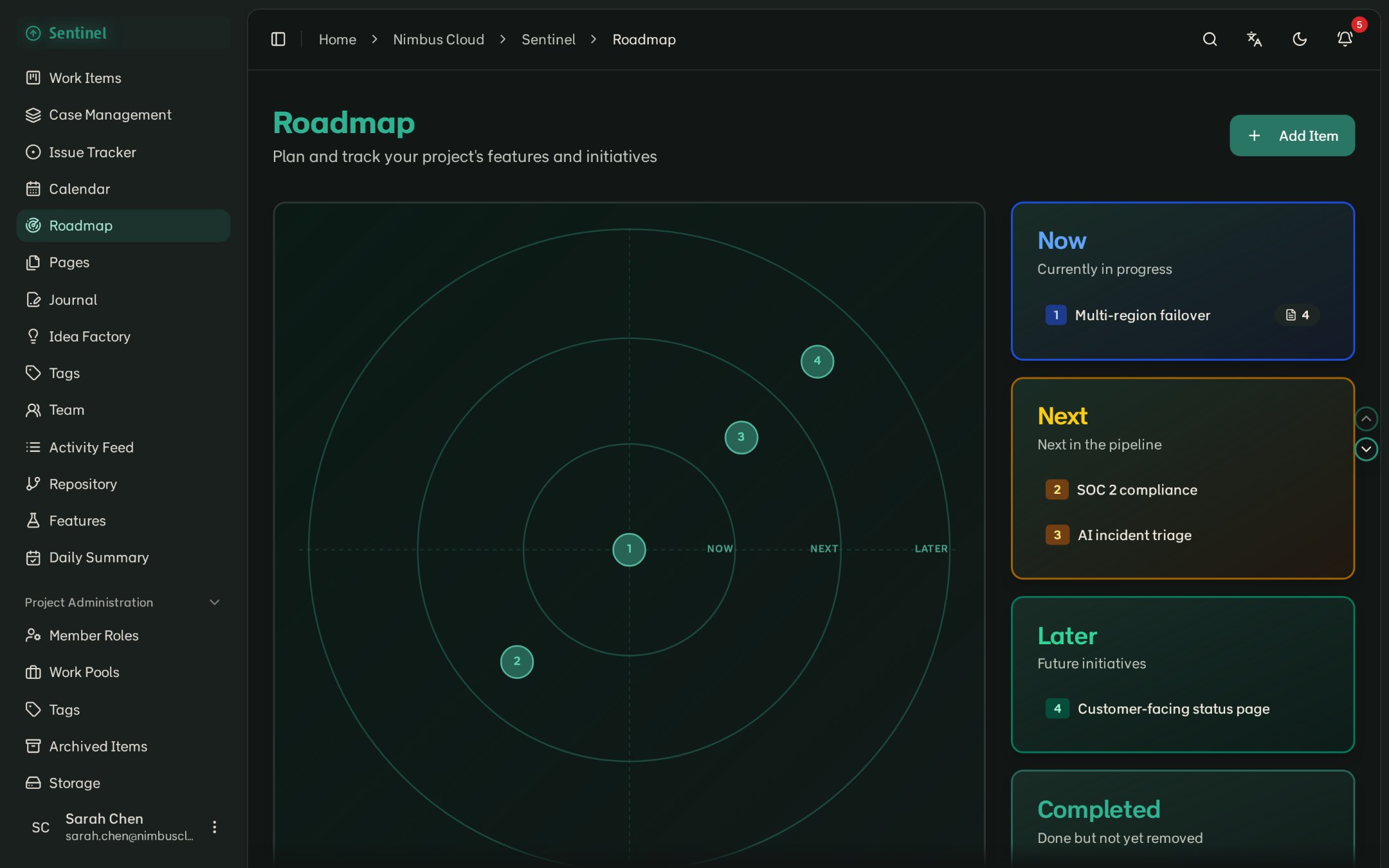Open AI incident triage item
This screenshot has width=1389, height=868.
(x=1183, y=535)
